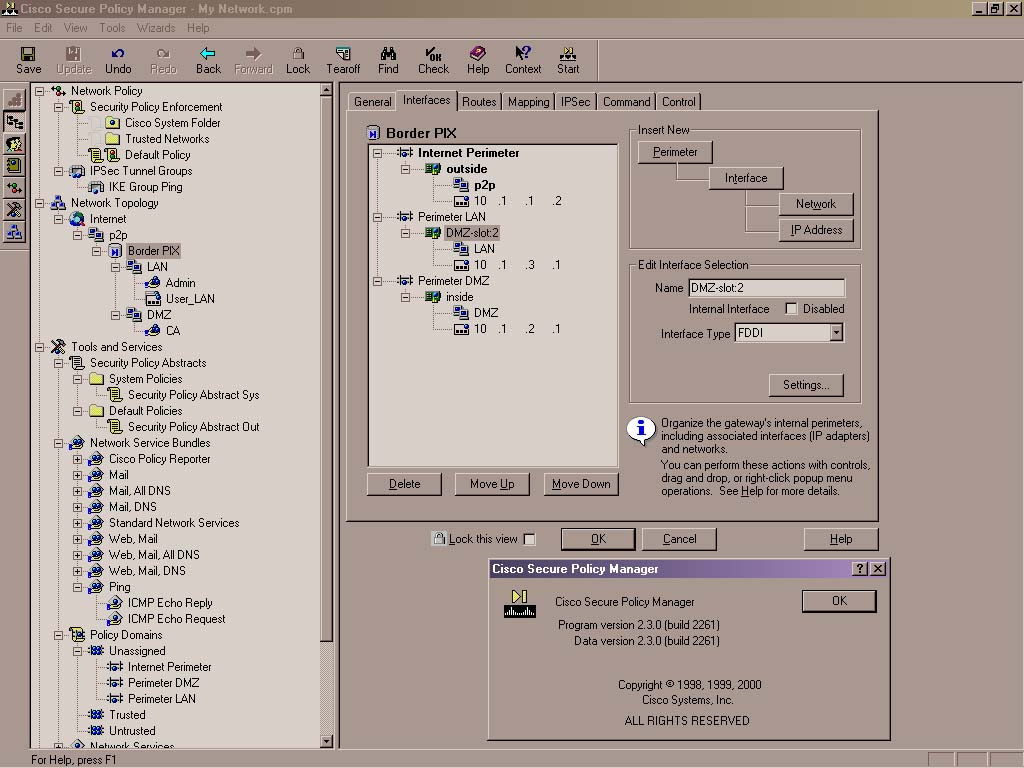Click the Trusted Networks folder icon
Image resolution: width=1024 pixels, height=768 pixels.
pyautogui.click(x=112, y=138)
